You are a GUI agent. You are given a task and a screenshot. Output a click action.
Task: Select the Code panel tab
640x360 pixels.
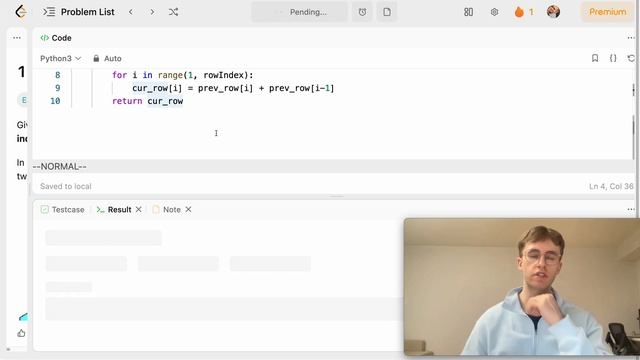click(56, 38)
